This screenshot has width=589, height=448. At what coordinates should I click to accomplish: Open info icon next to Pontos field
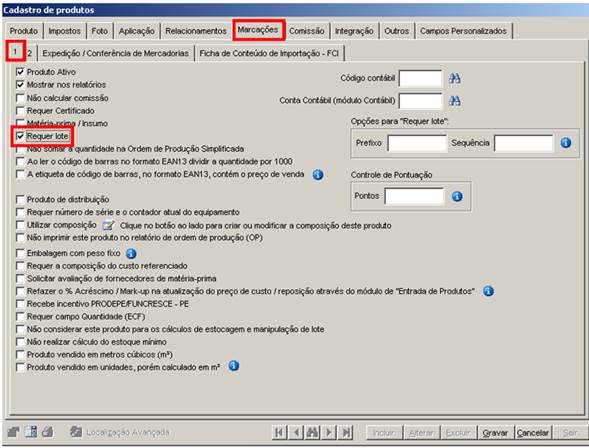(457, 196)
